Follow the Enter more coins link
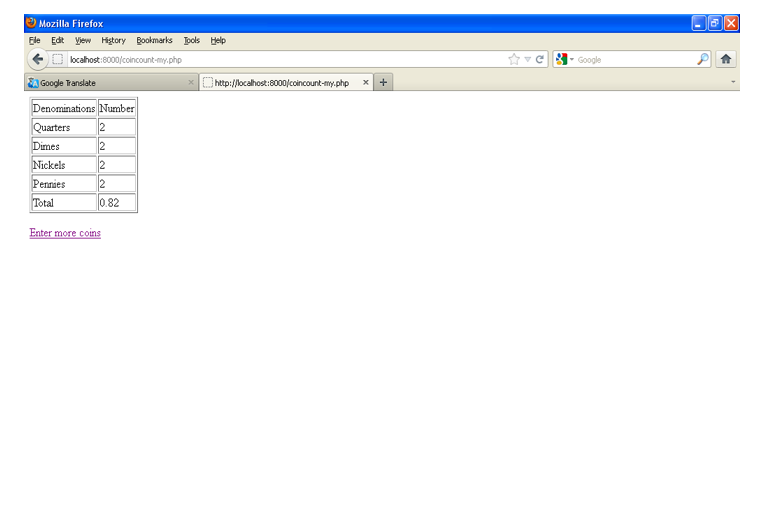This screenshot has height=525, width=759. tap(65, 233)
